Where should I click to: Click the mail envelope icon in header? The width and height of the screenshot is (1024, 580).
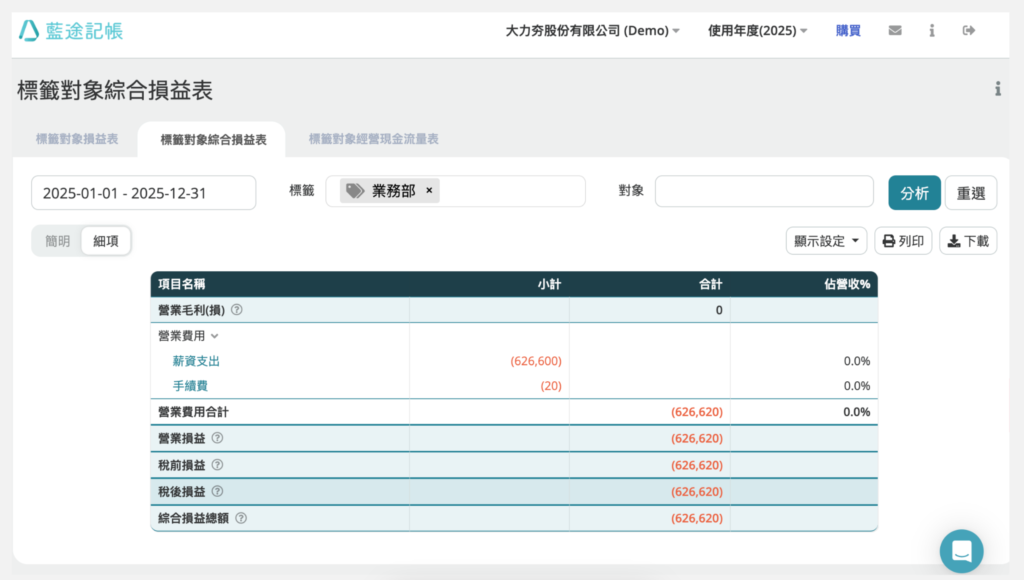pyautogui.click(x=895, y=30)
